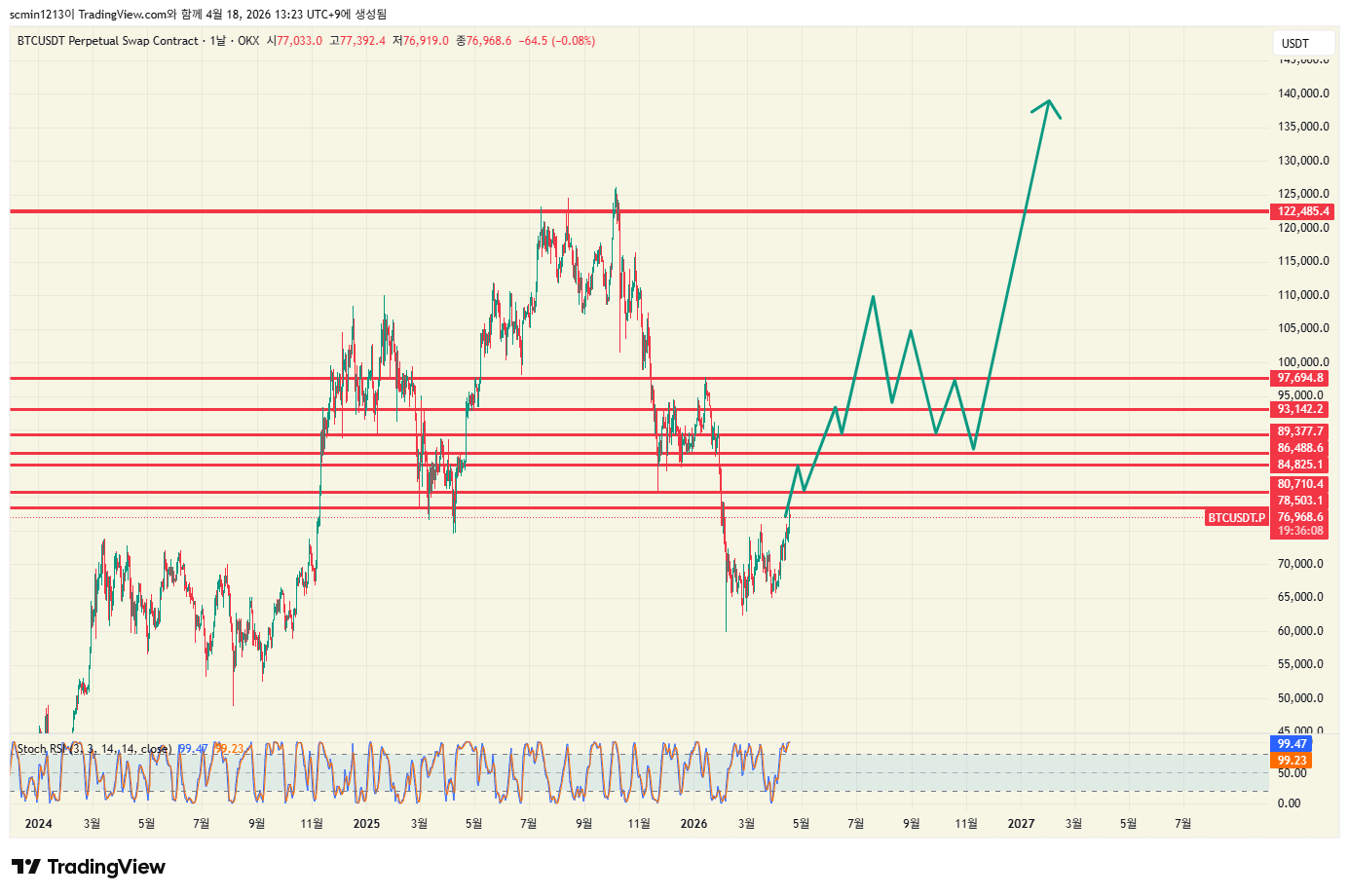Click the 140,000.0 mark on price scale
The height and width of the screenshot is (896, 1349).
[x=1304, y=93]
